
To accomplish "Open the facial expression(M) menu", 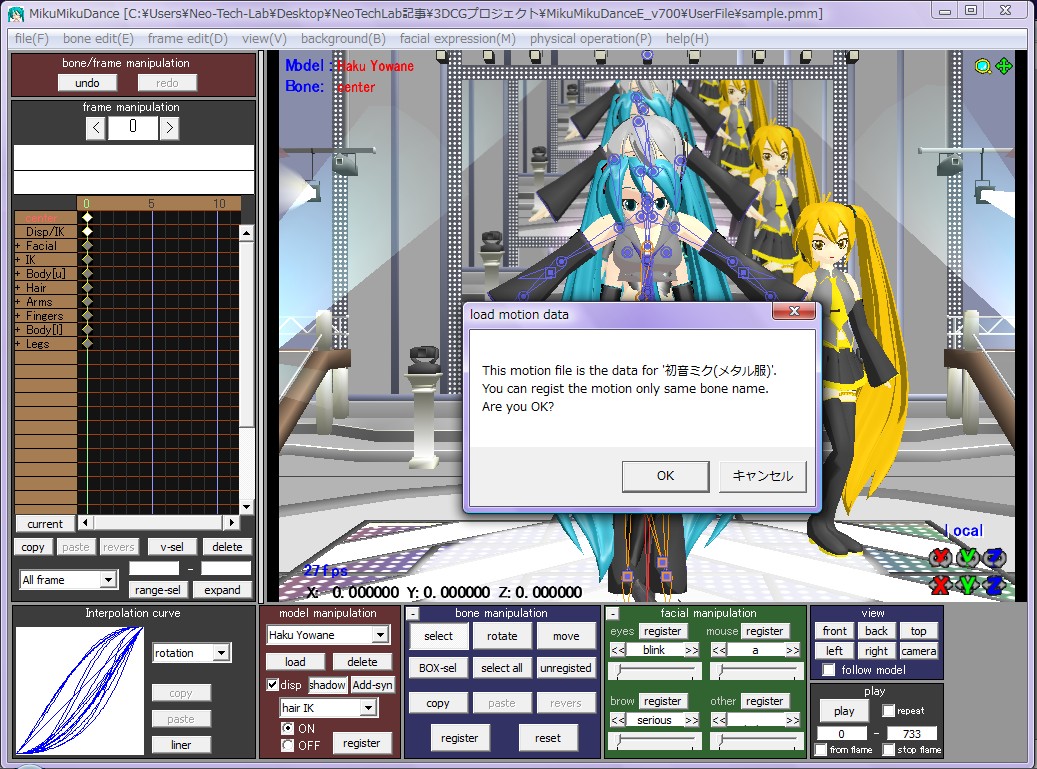I will point(458,38).
